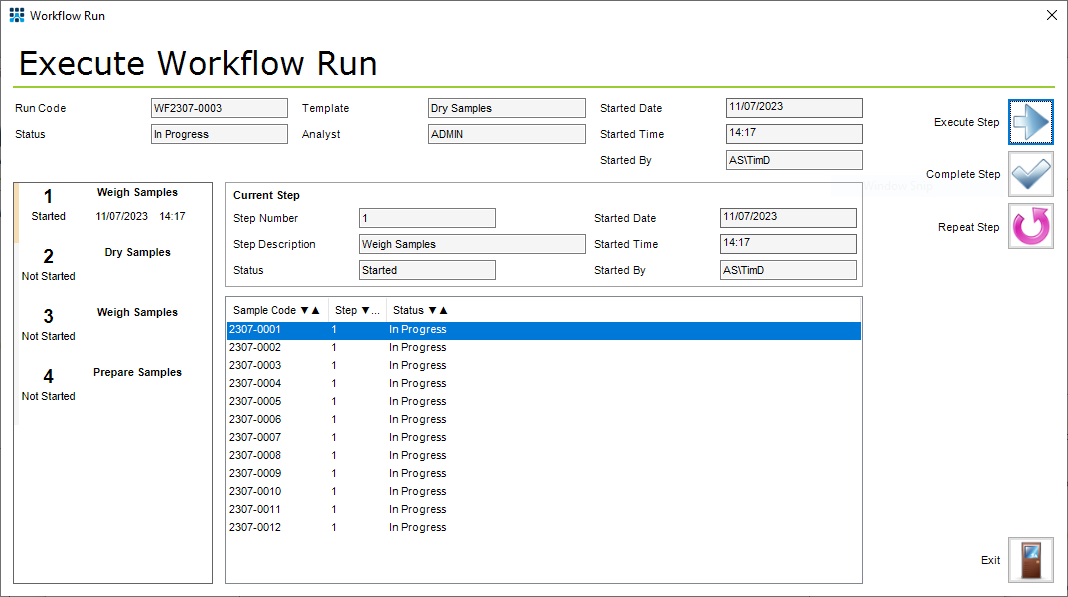This screenshot has width=1068, height=597.
Task: Click the Step Description field in Current Step
Action: coord(472,243)
